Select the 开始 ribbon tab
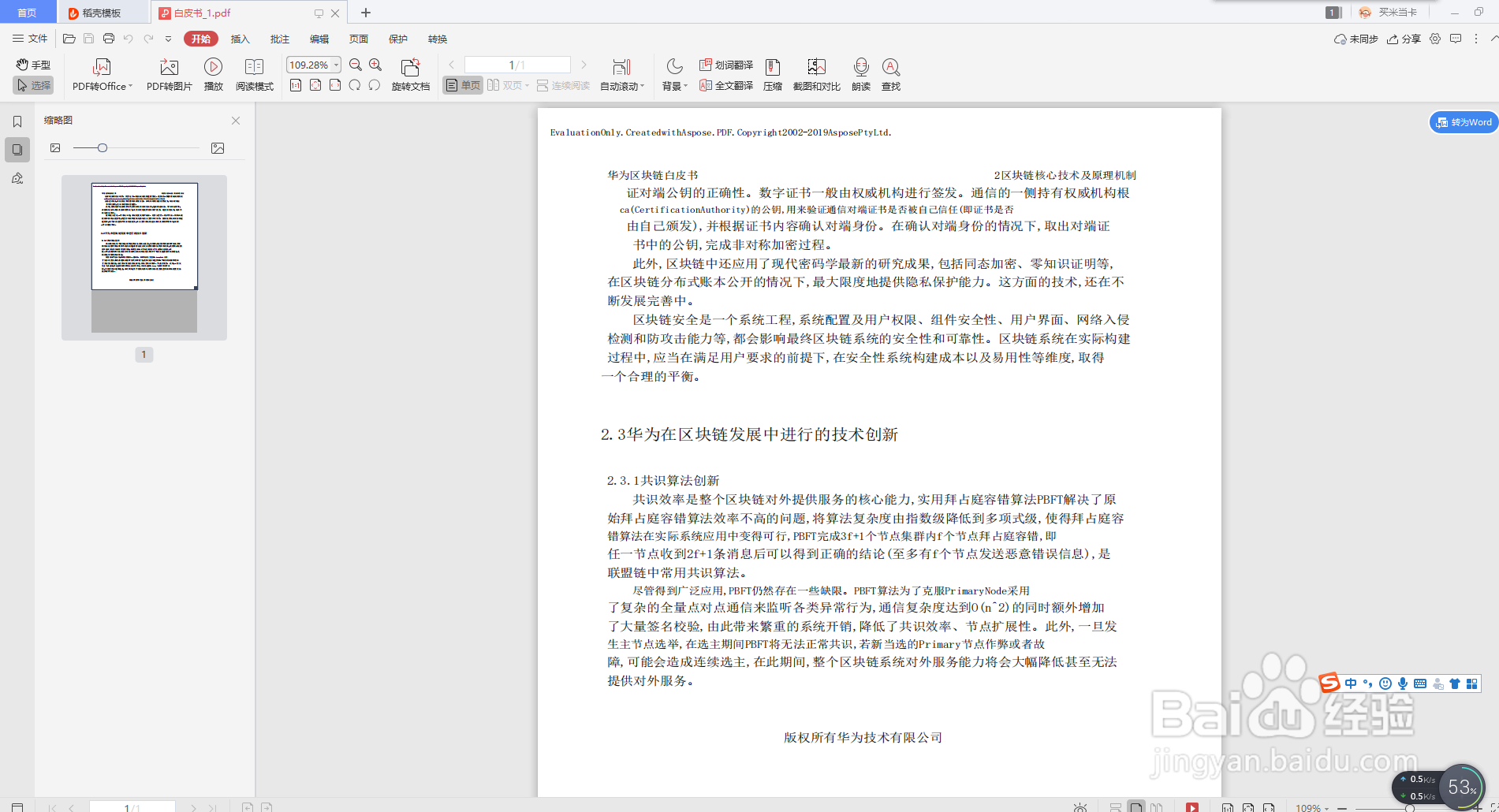Viewport: 1499px width, 812px height. point(201,39)
